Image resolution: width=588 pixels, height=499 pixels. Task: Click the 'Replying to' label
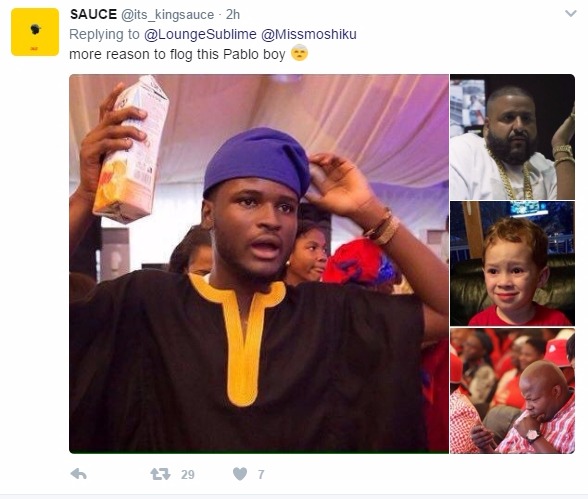104,34
